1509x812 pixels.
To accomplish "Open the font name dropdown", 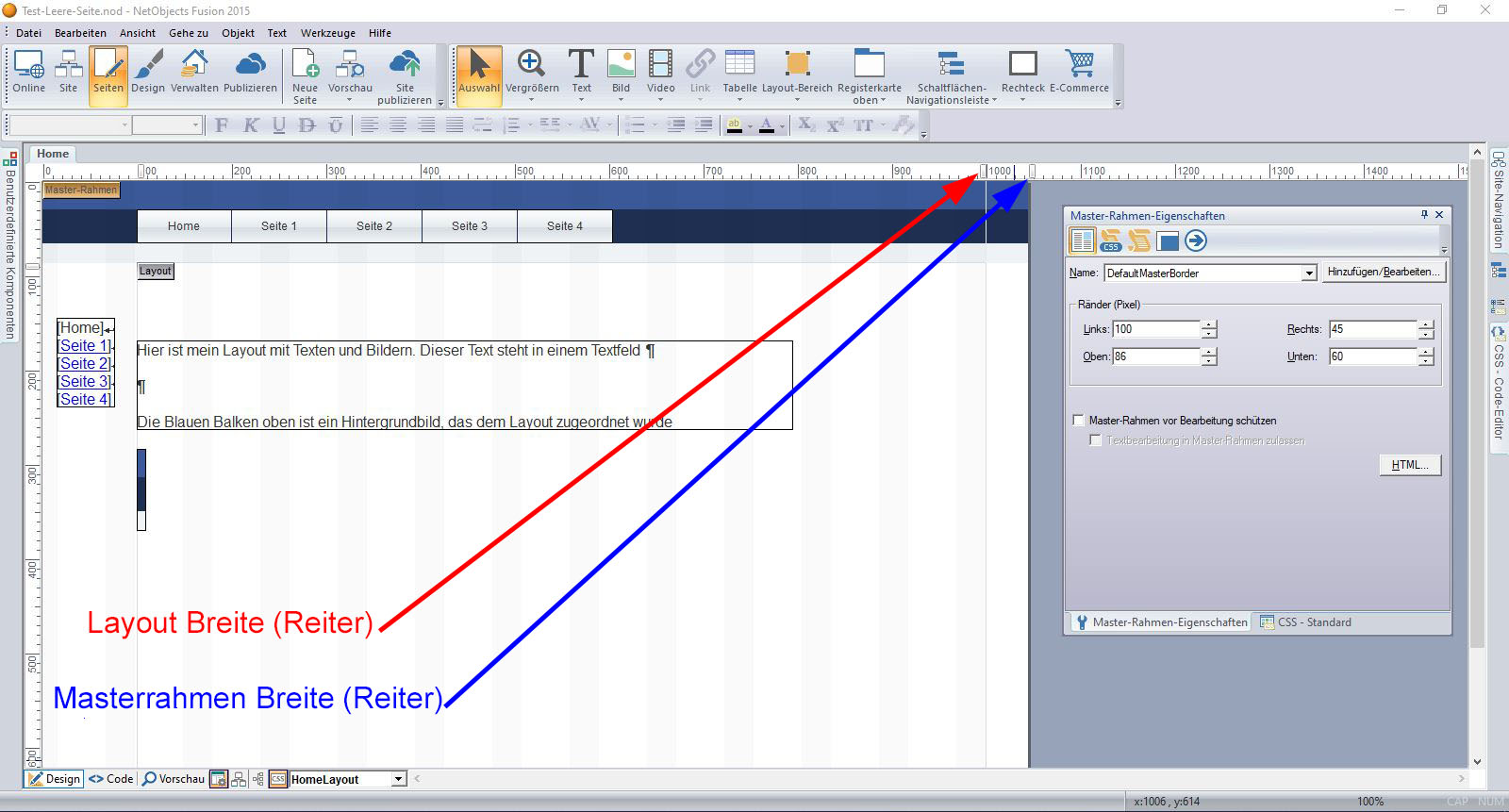I will pos(124,124).
